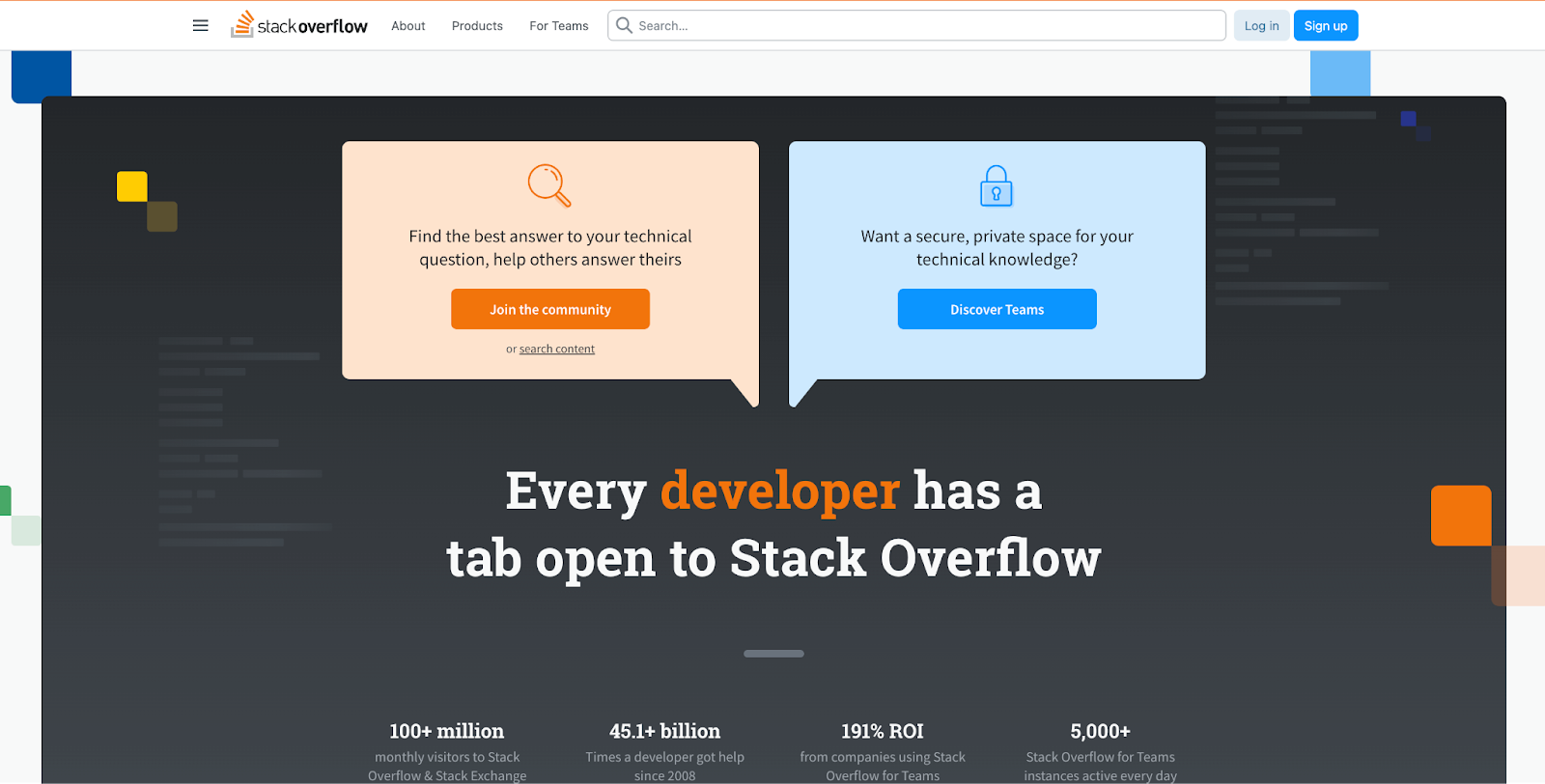Click the 191% ROI statistic
1545x784 pixels.
tap(883, 731)
